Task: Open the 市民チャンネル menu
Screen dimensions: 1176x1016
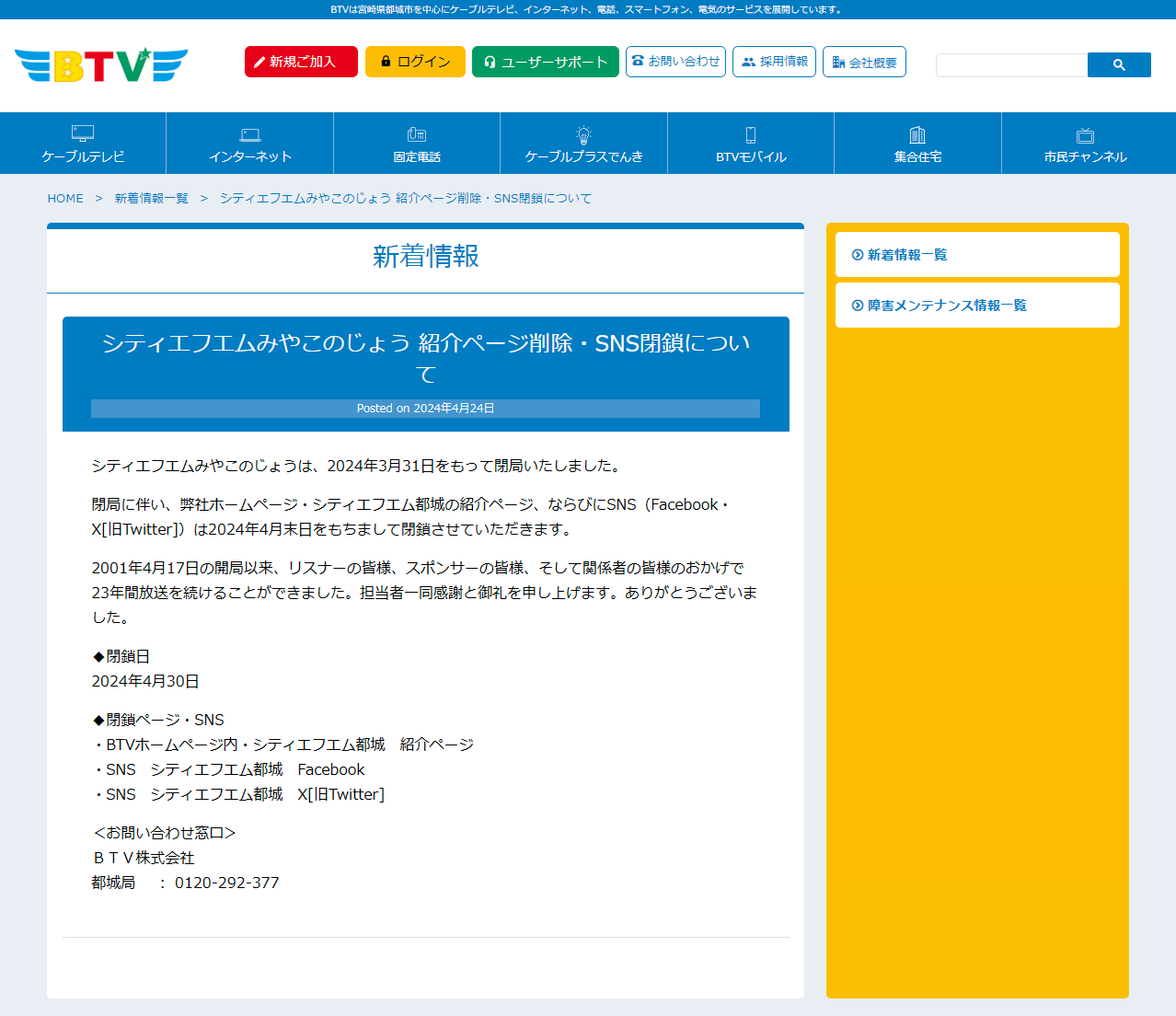Action: [x=1089, y=144]
